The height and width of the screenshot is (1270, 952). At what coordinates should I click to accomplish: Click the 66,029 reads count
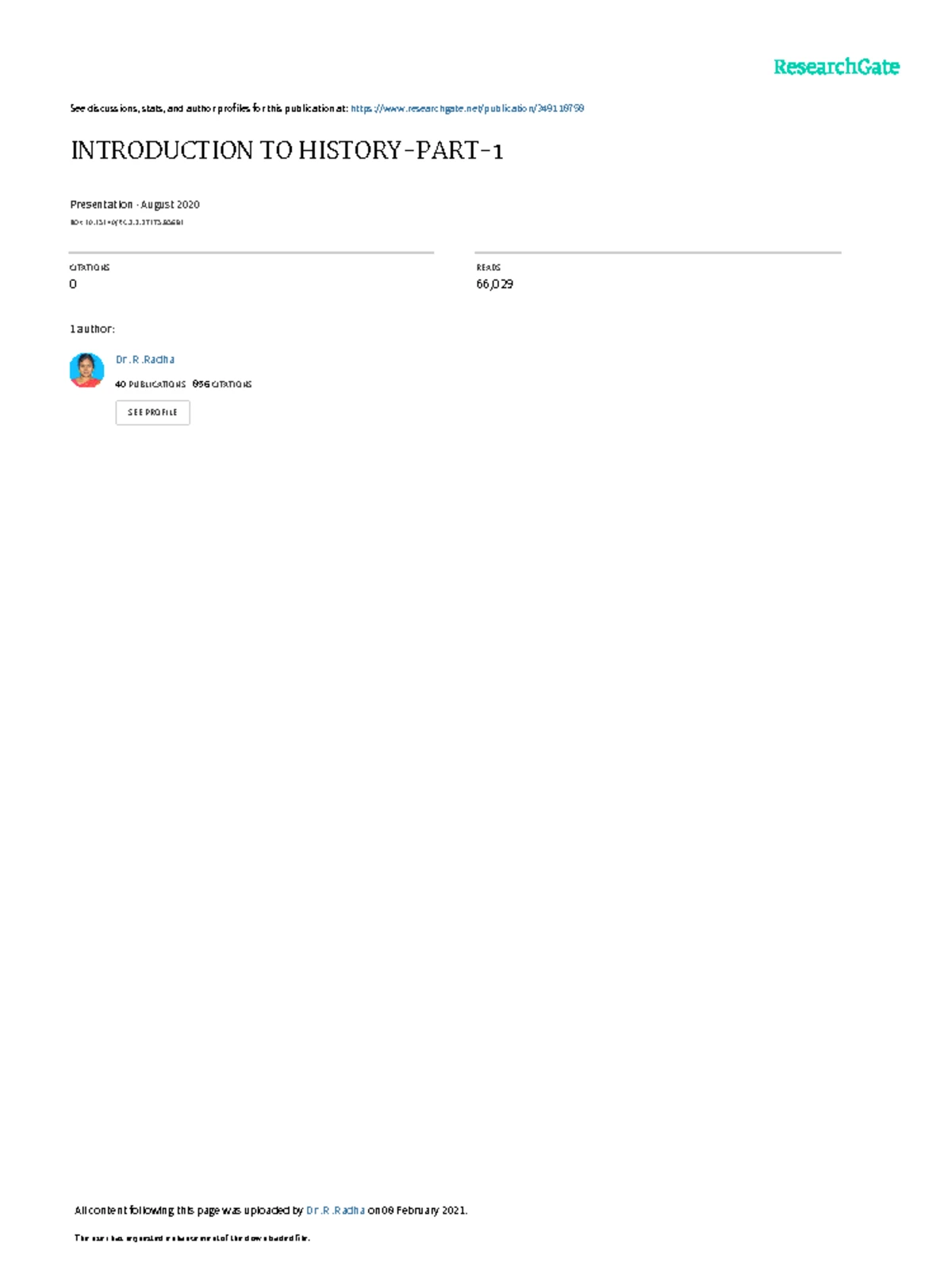tap(494, 284)
